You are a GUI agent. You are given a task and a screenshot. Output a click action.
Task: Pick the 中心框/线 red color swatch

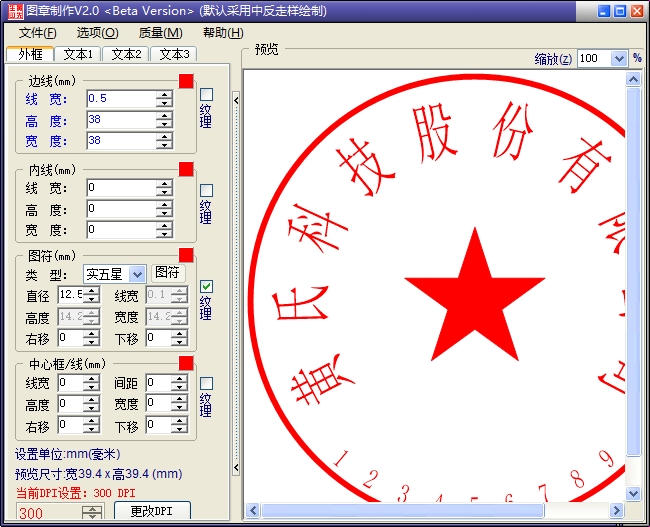(186, 363)
